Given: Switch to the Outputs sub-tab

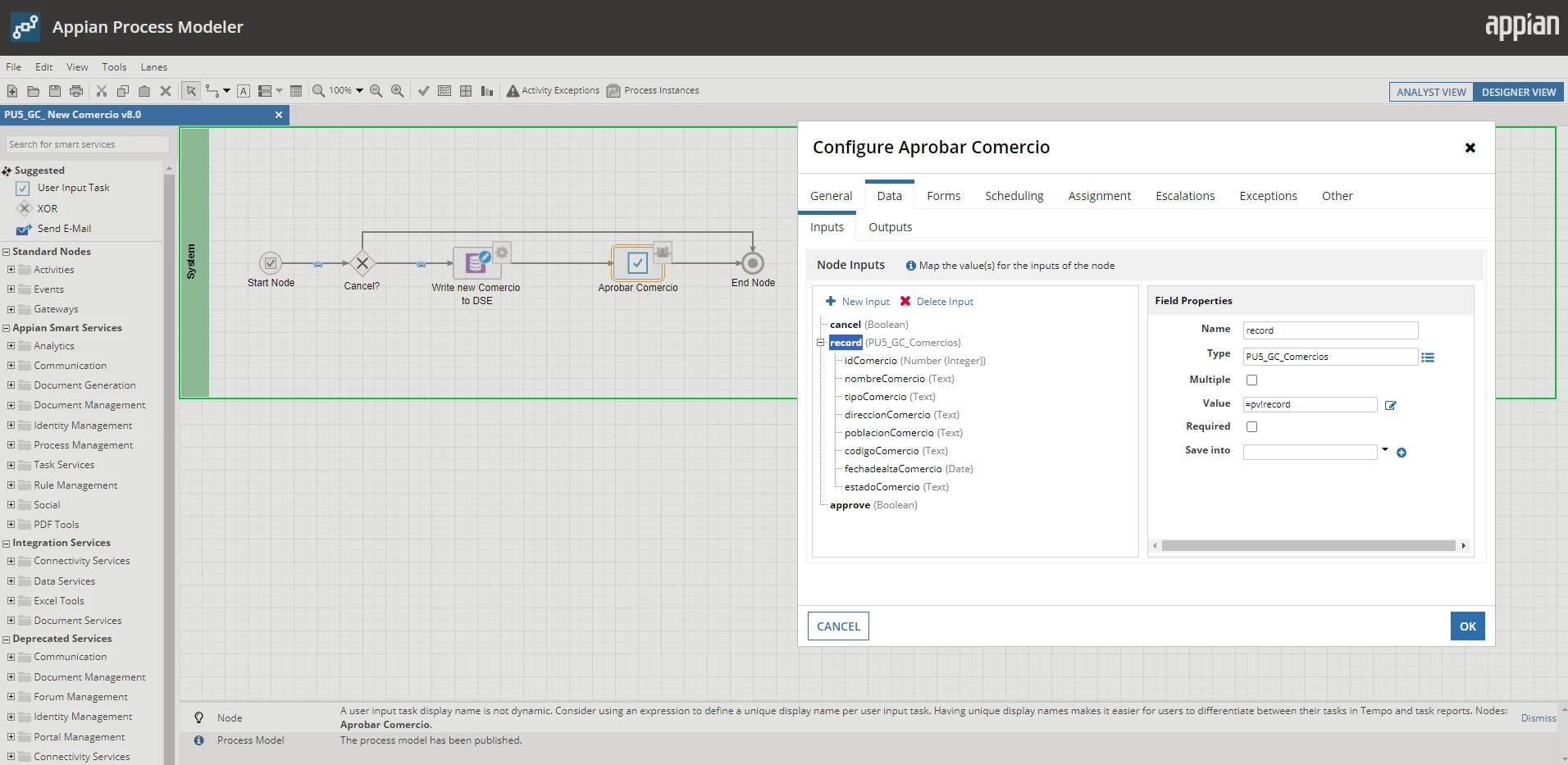Looking at the screenshot, I should [x=891, y=227].
